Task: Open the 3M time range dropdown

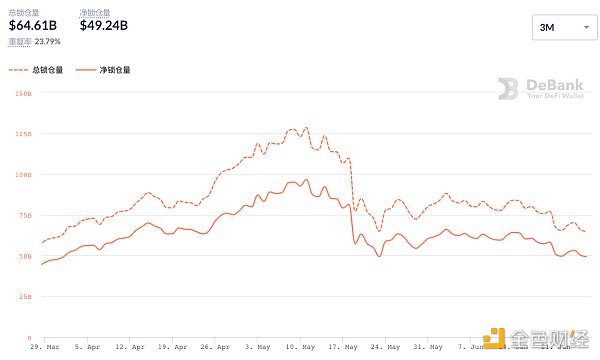Action: coord(564,28)
